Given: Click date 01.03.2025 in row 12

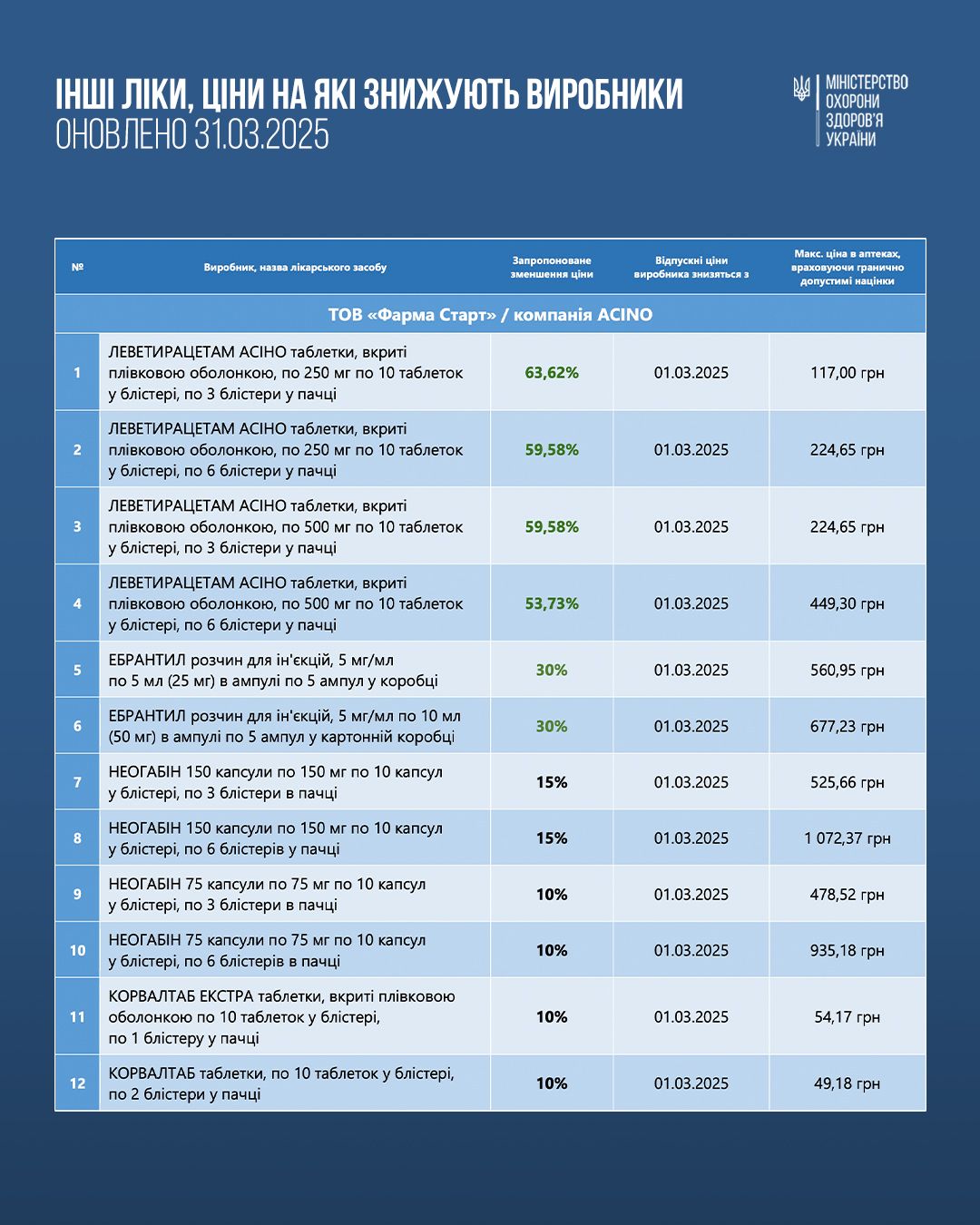Looking at the screenshot, I should click(691, 1083).
